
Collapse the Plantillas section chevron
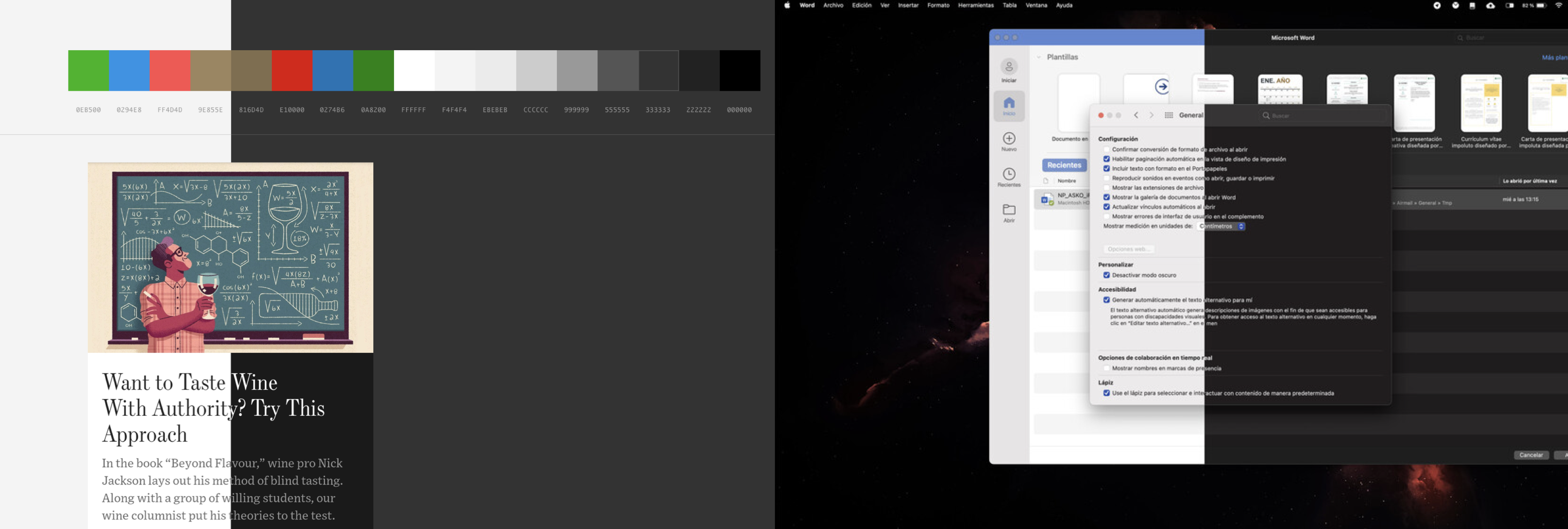(x=1038, y=57)
